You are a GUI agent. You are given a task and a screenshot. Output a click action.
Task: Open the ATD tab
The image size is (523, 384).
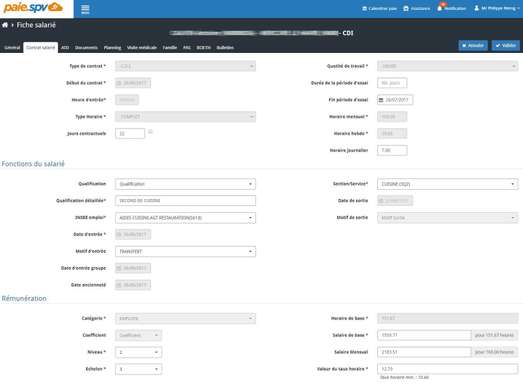point(65,47)
